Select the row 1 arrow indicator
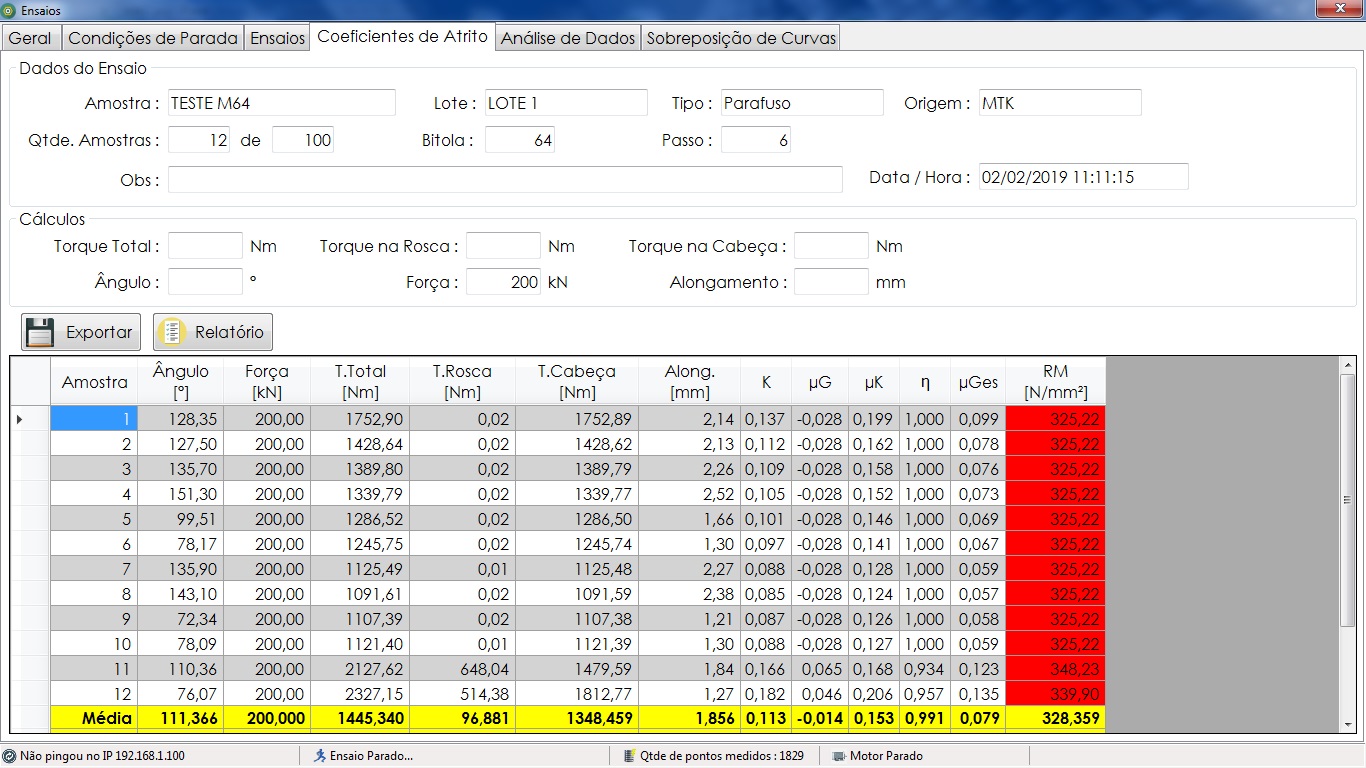This screenshot has height=768, width=1366. tap(20, 419)
